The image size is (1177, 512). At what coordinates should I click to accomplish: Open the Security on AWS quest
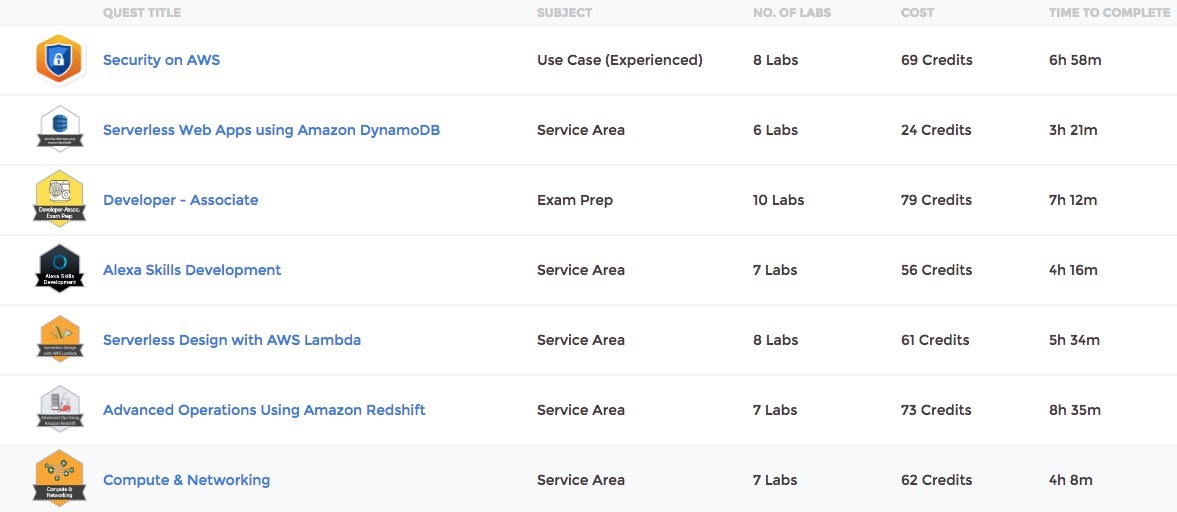(161, 60)
